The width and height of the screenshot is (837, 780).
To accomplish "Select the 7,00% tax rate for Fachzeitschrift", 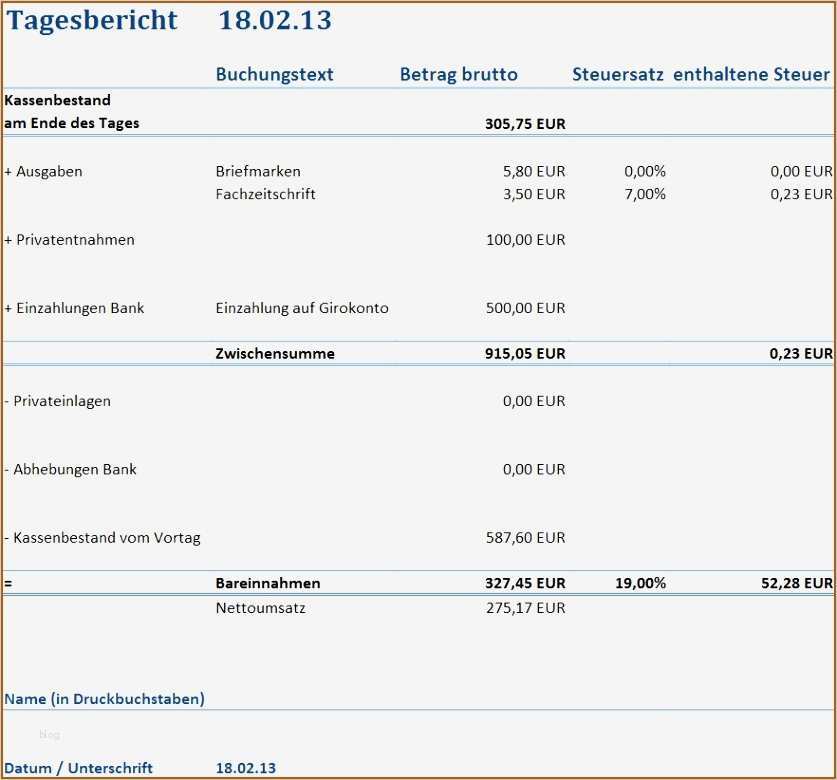I will pos(646,194).
